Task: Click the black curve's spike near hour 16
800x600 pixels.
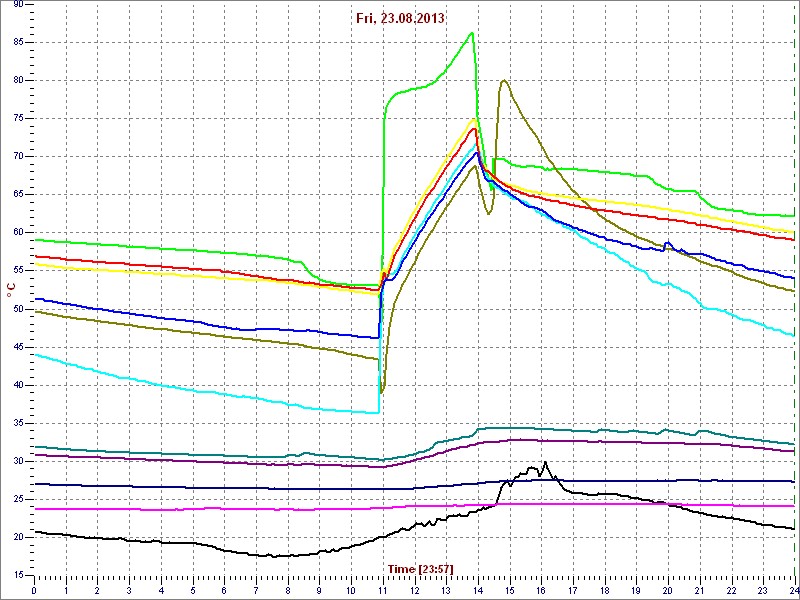Action: (x=545, y=462)
